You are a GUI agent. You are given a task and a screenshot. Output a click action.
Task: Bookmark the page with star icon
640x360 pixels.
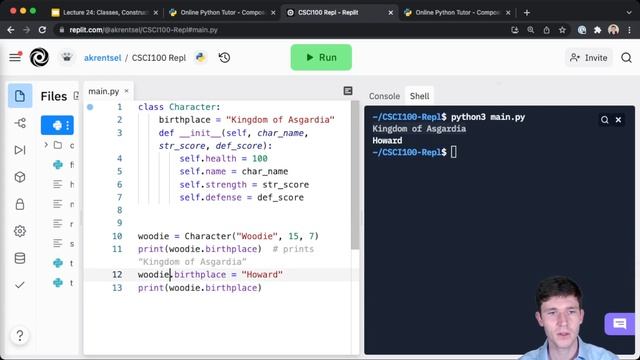[562, 30]
